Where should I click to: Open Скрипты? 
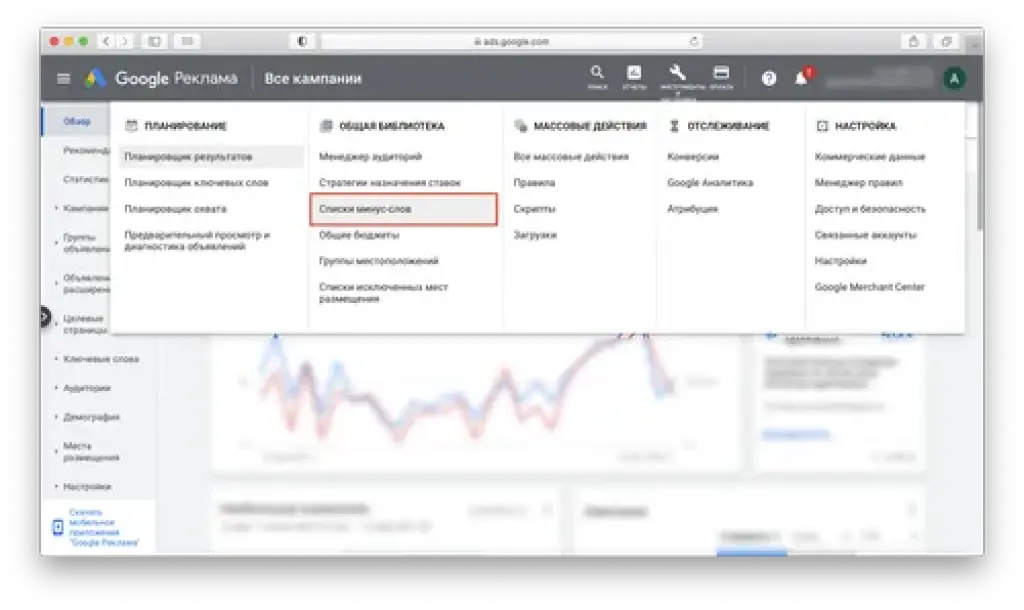pos(534,209)
